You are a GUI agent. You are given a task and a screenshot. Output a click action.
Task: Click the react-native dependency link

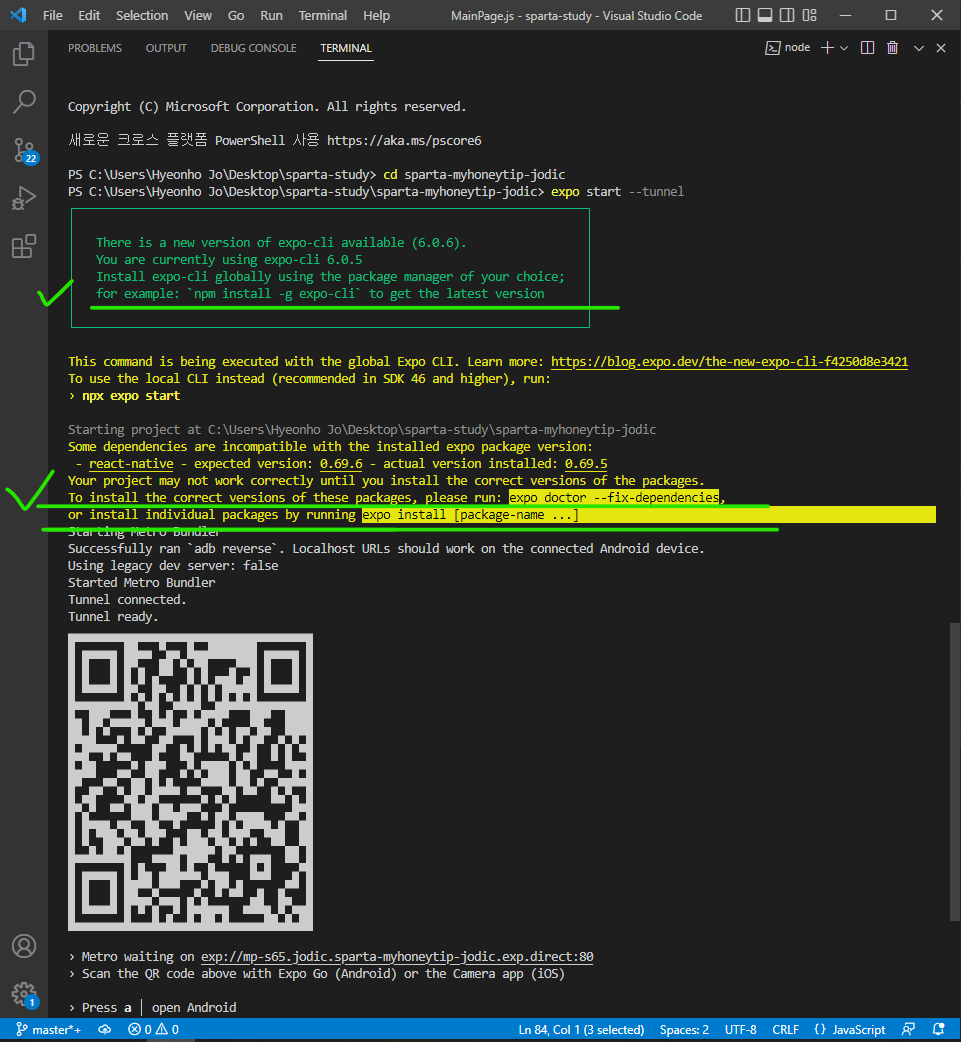[131, 463]
